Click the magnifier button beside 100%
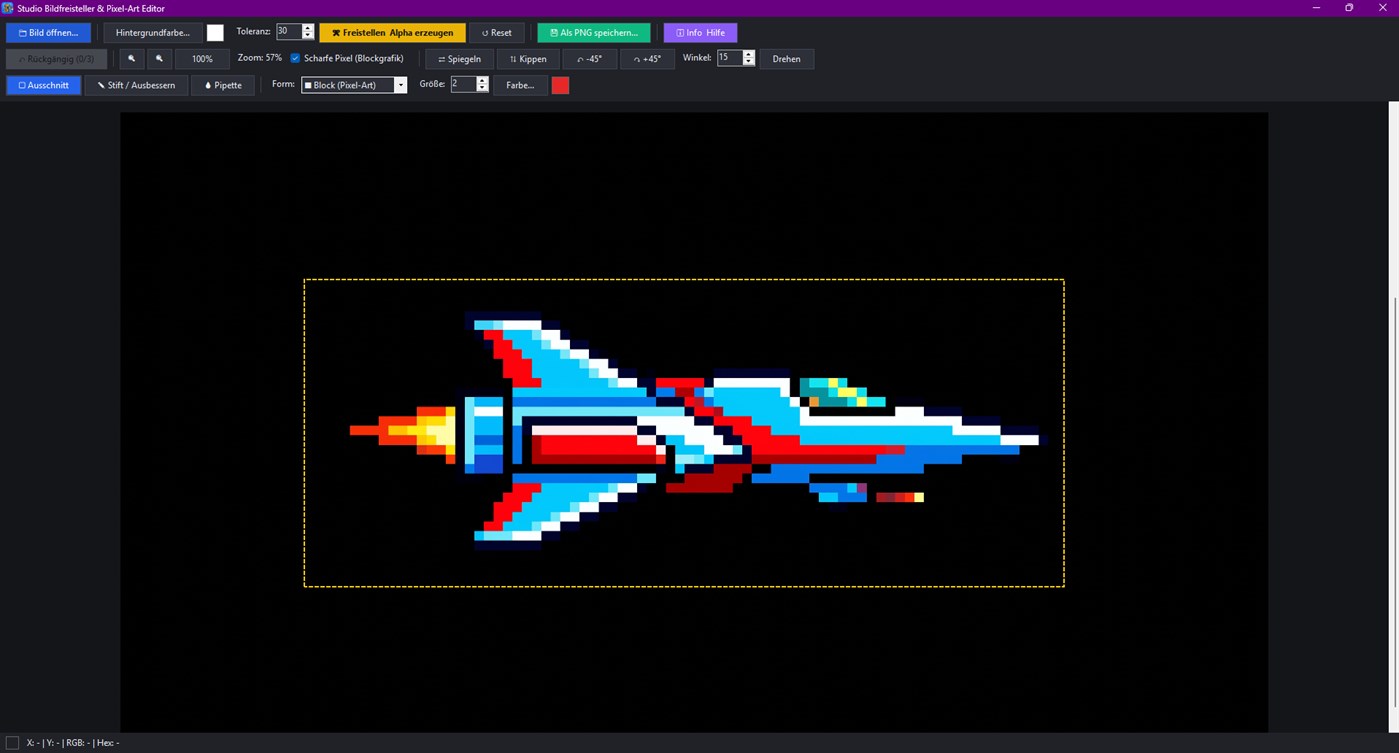 159,59
